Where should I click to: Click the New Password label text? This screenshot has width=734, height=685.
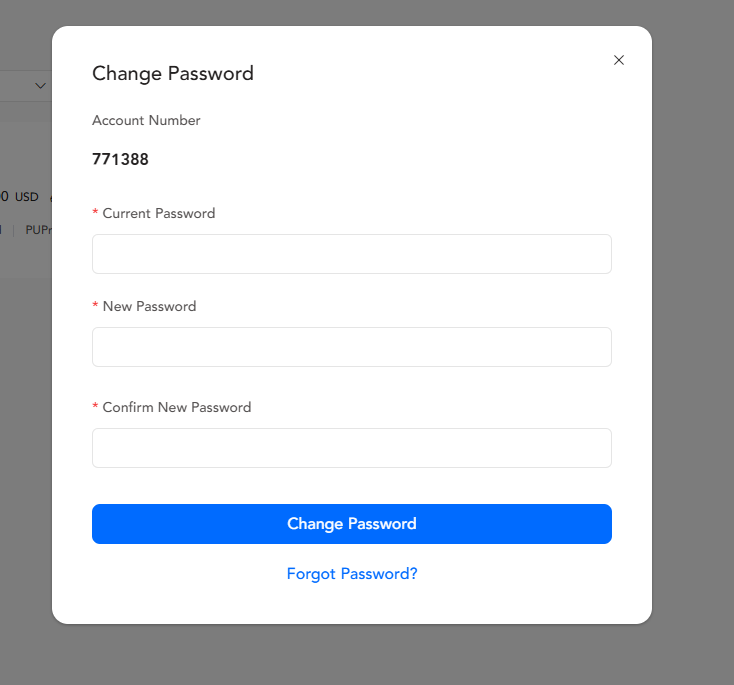149,306
